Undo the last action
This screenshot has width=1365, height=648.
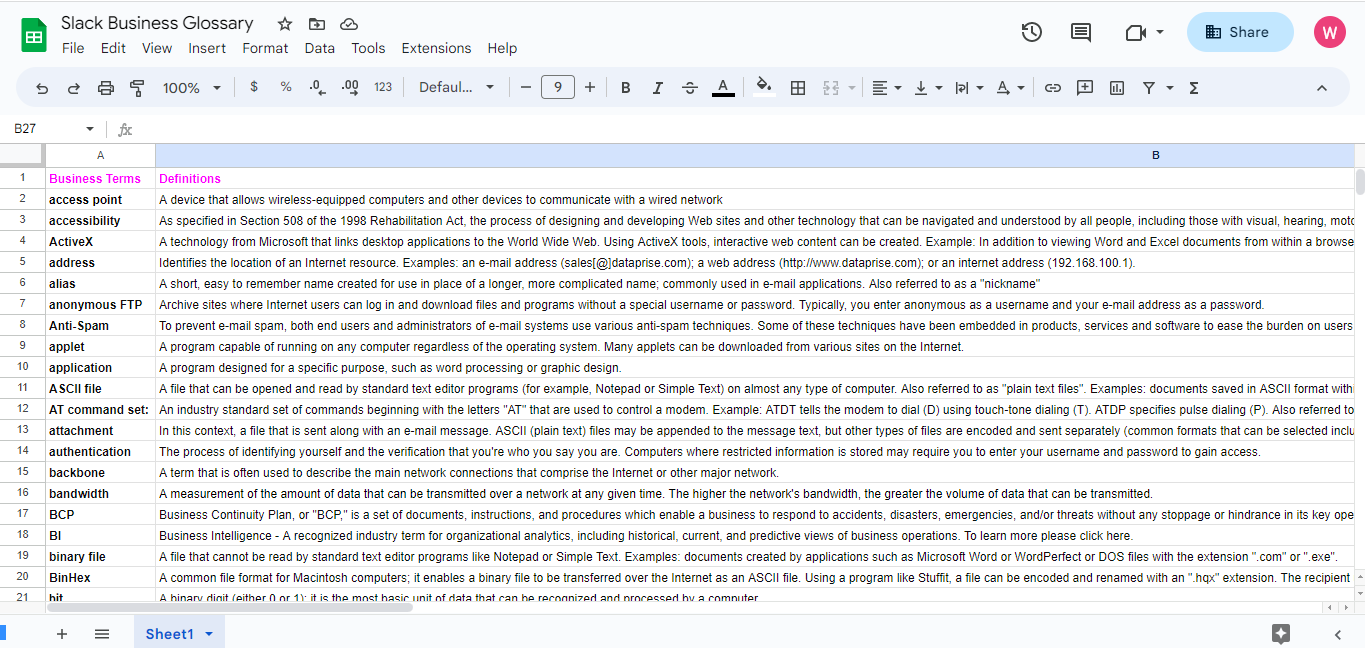click(x=42, y=88)
